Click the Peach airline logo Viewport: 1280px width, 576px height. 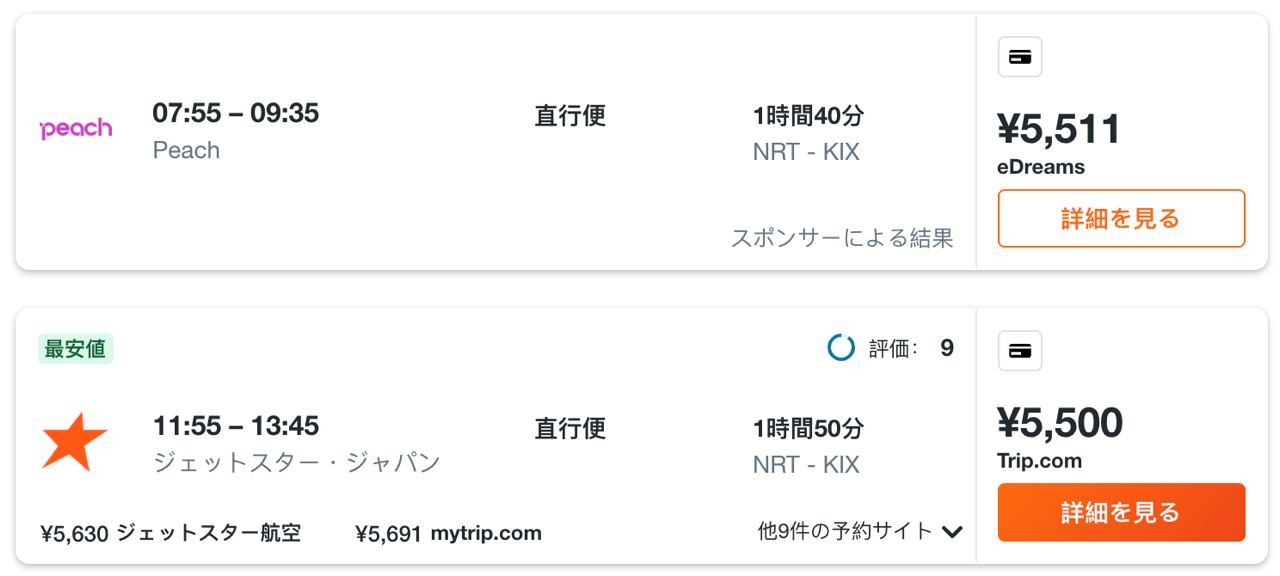[76, 129]
